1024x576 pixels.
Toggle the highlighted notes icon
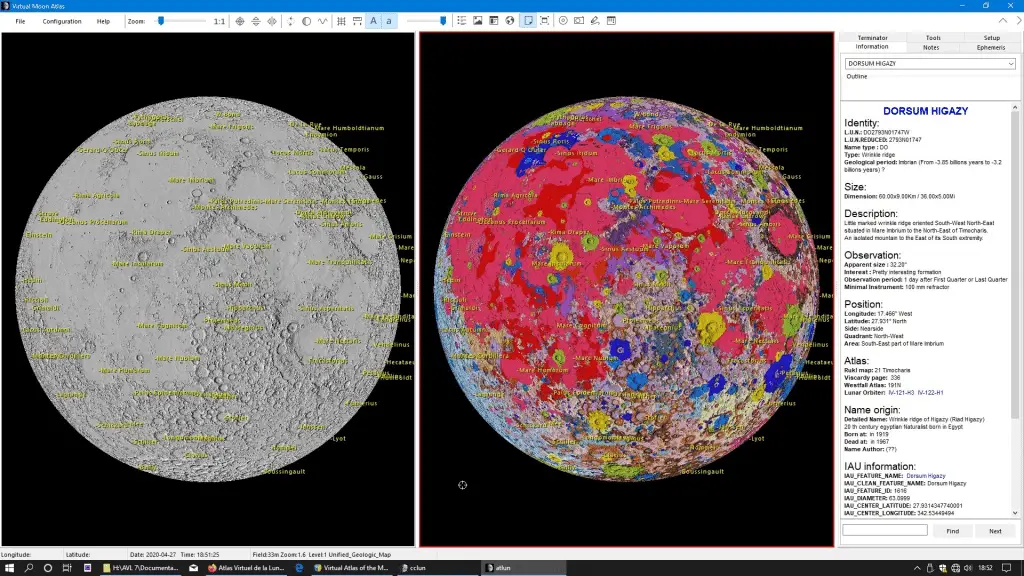pos(528,21)
